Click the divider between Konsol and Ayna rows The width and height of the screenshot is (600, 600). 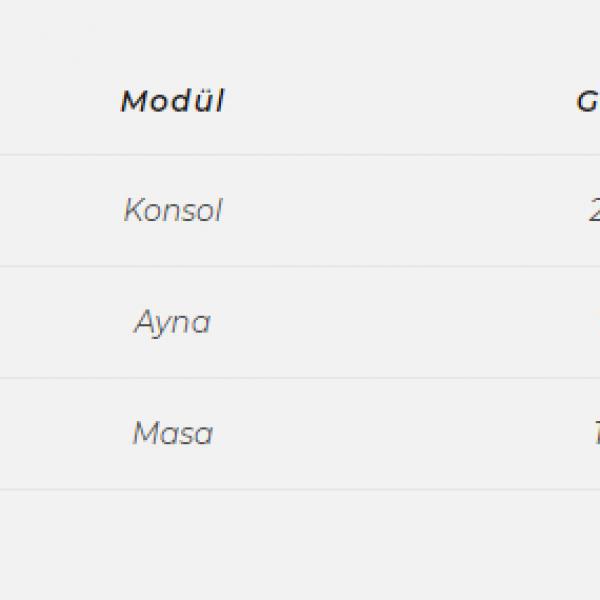tap(300, 266)
